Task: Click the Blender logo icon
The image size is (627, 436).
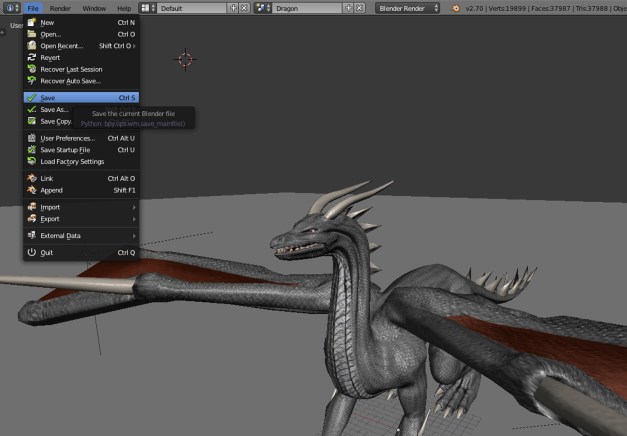Action: click(456, 7)
